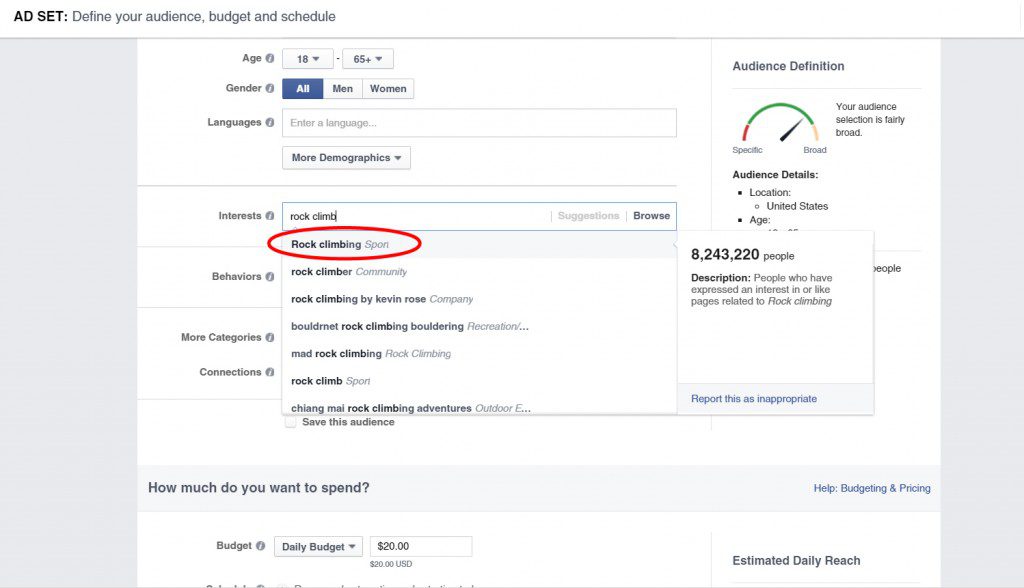Click the audience size gauge meter

tap(780, 122)
